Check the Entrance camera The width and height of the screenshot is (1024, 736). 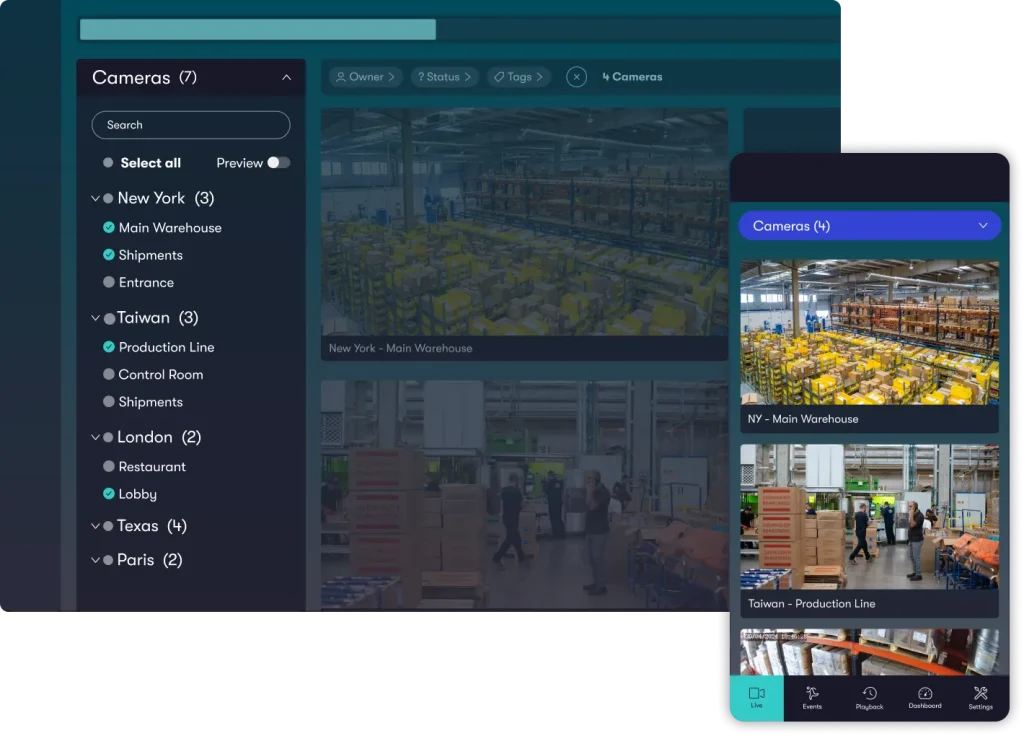pos(108,282)
